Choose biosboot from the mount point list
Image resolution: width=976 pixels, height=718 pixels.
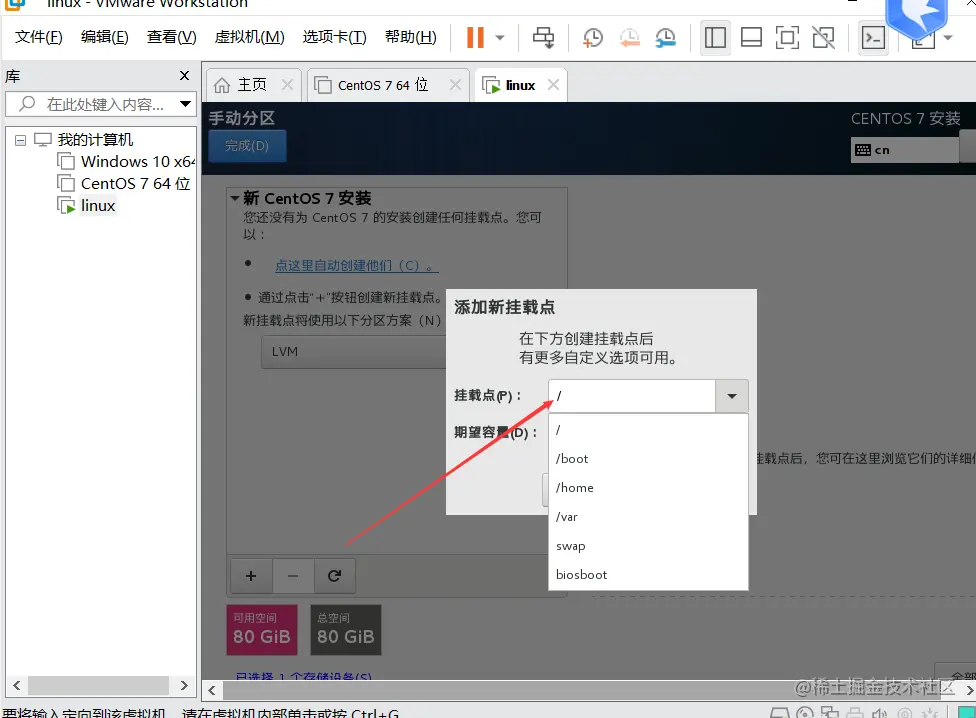tap(647, 574)
